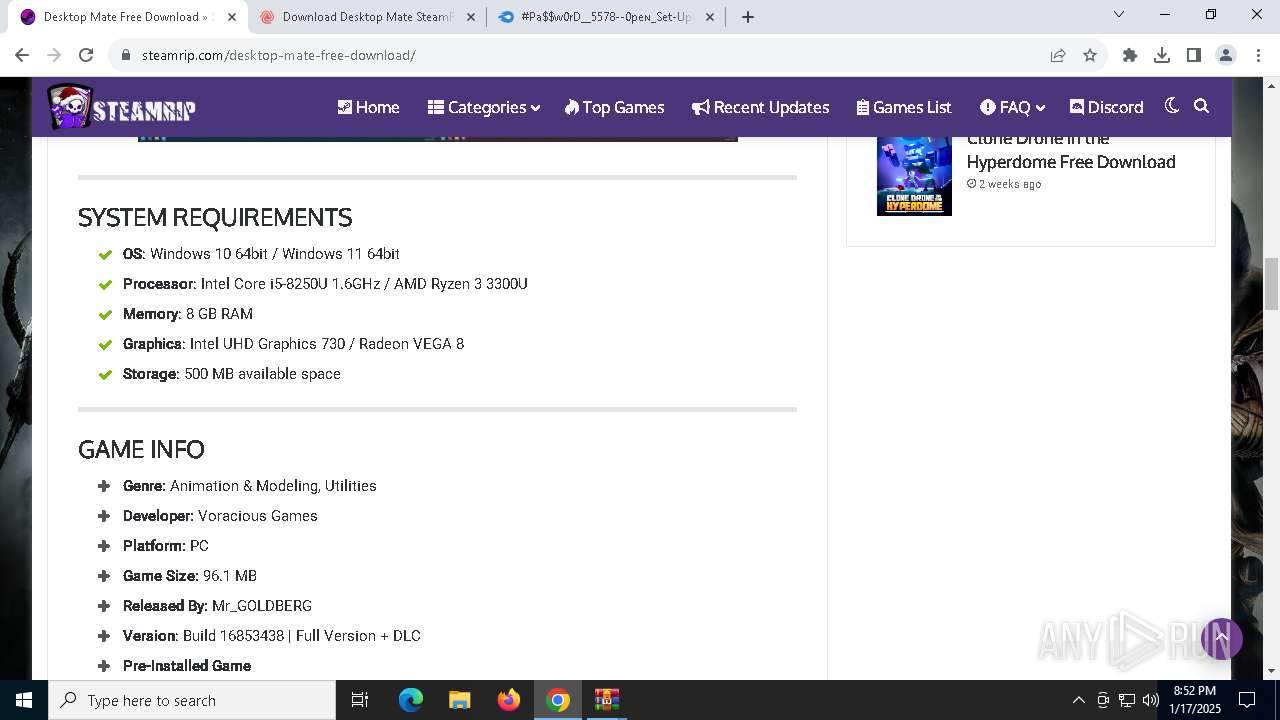Click the SteamRIP logo
This screenshot has width=1280, height=720.
[x=121, y=107]
